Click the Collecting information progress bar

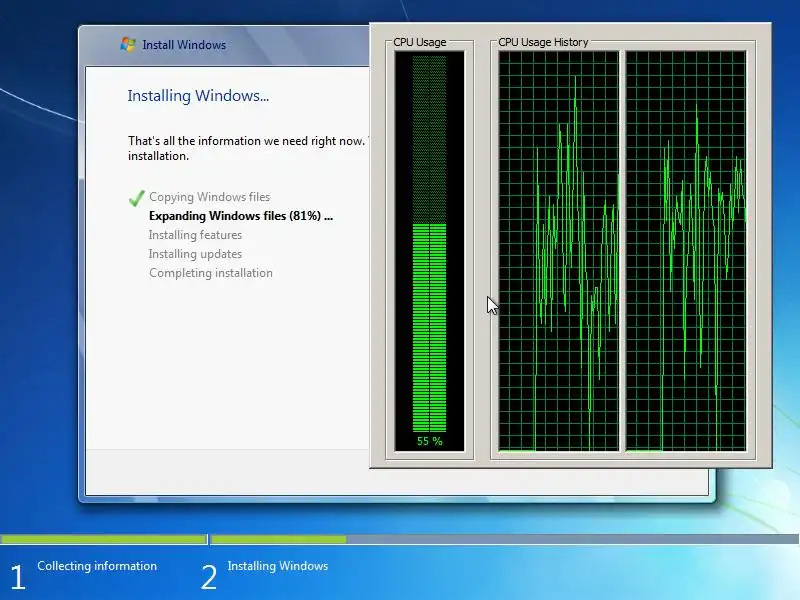point(104,539)
